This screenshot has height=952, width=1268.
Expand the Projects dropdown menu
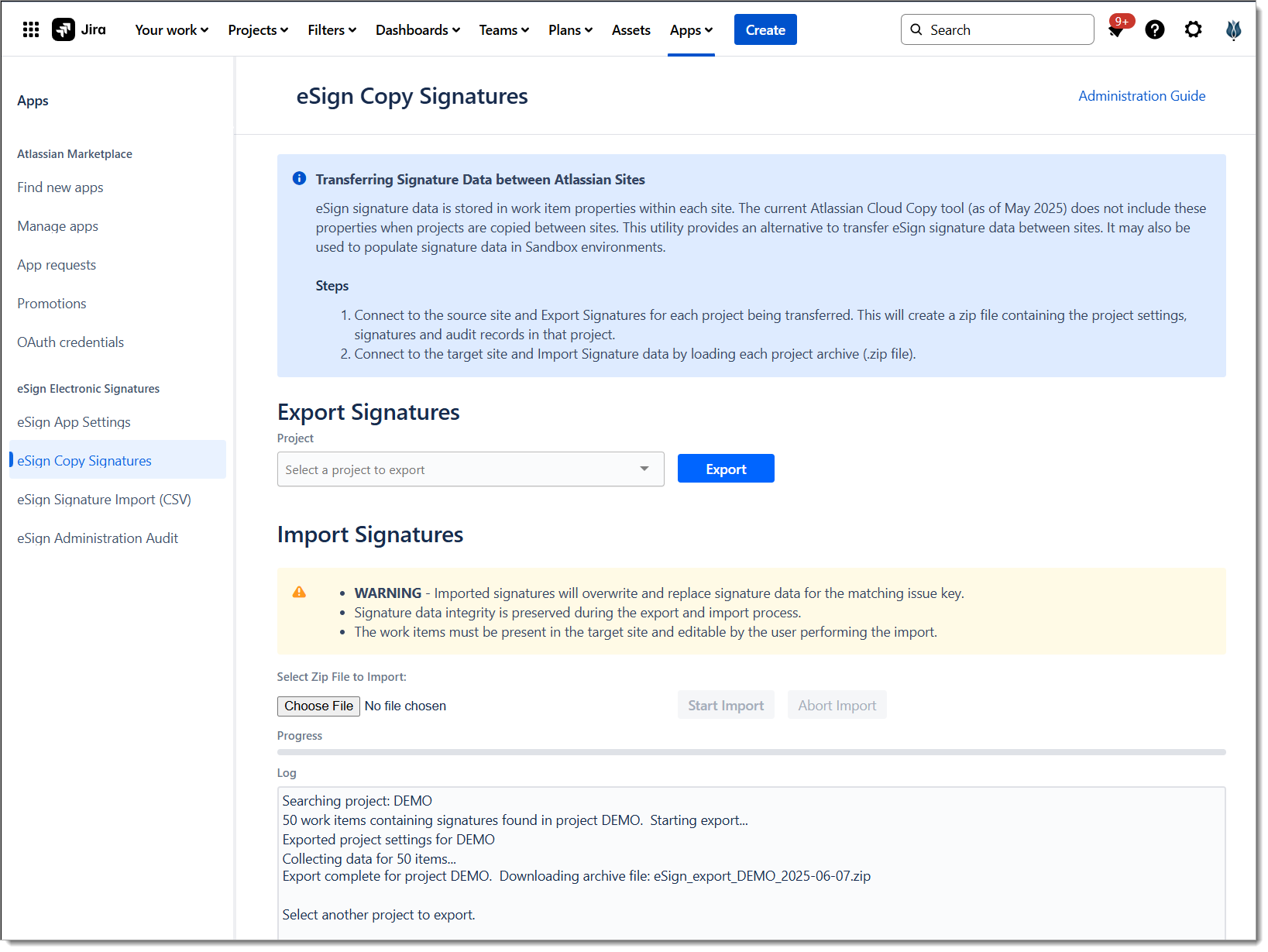258,30
